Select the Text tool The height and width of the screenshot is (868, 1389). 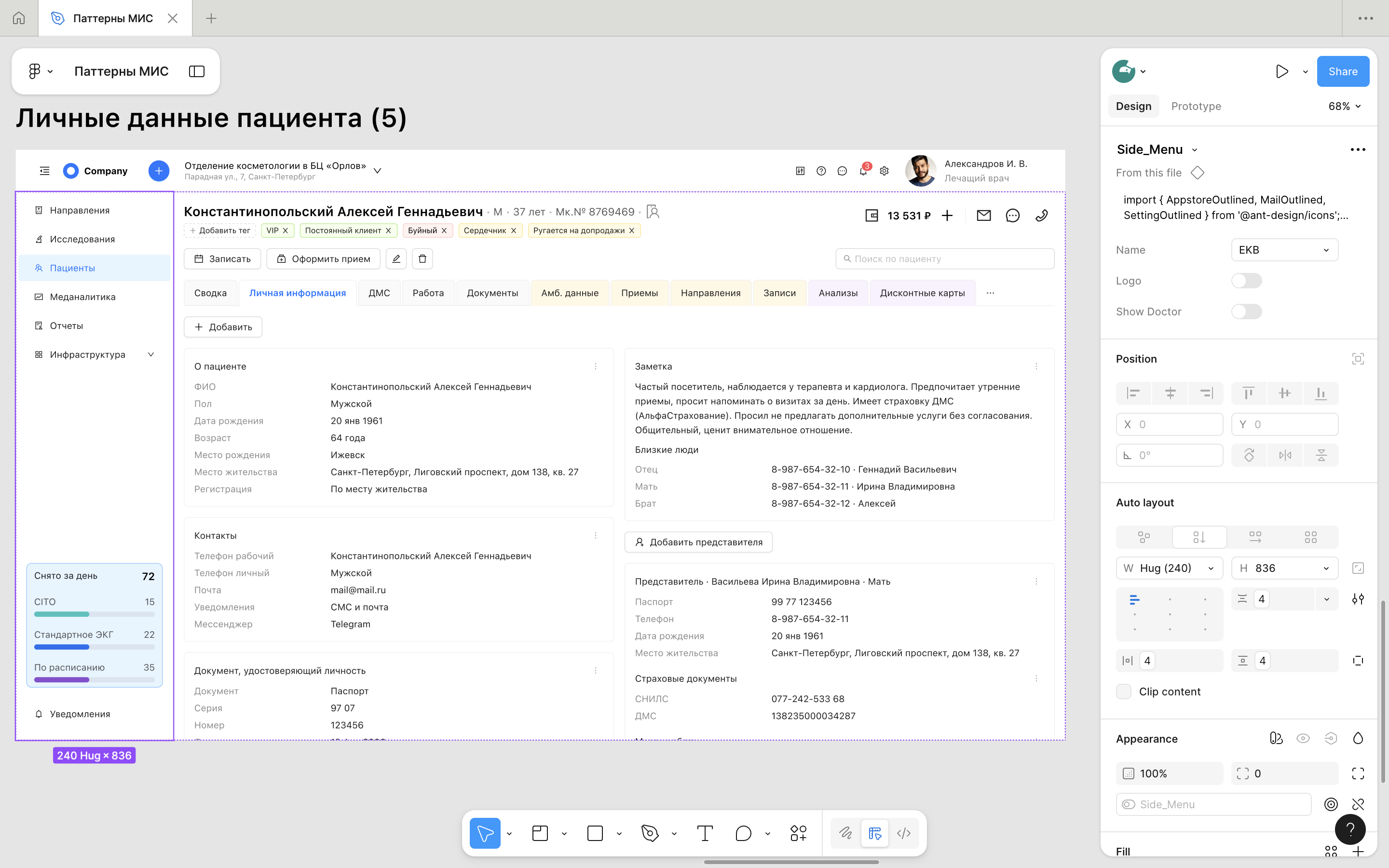click(x=704, y=833)
